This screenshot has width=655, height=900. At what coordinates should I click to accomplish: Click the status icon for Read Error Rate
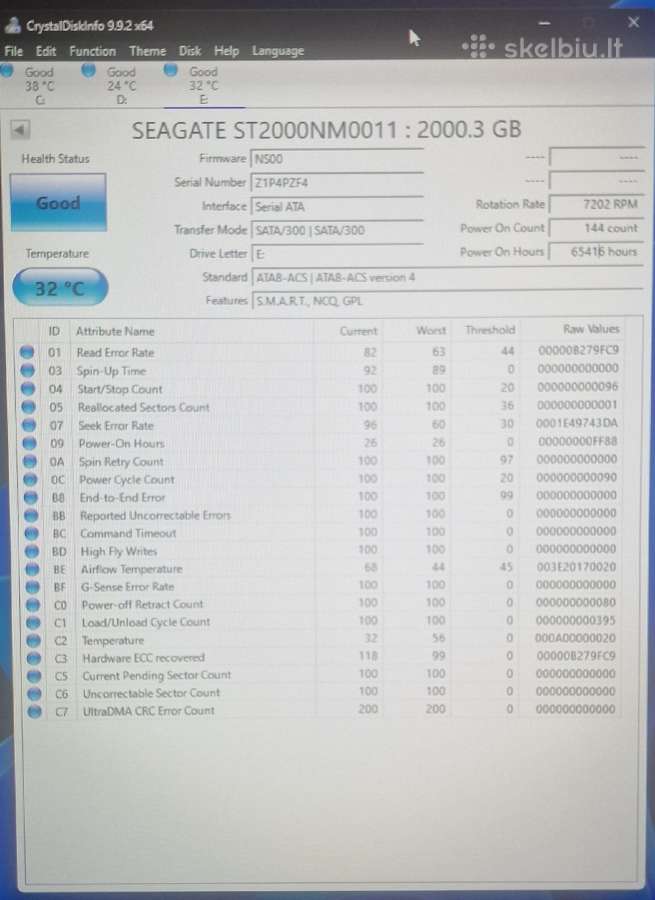coord(27,352)
